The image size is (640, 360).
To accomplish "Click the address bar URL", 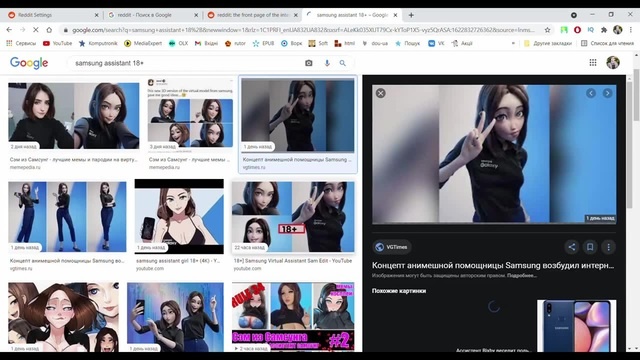I will (302, 30).
